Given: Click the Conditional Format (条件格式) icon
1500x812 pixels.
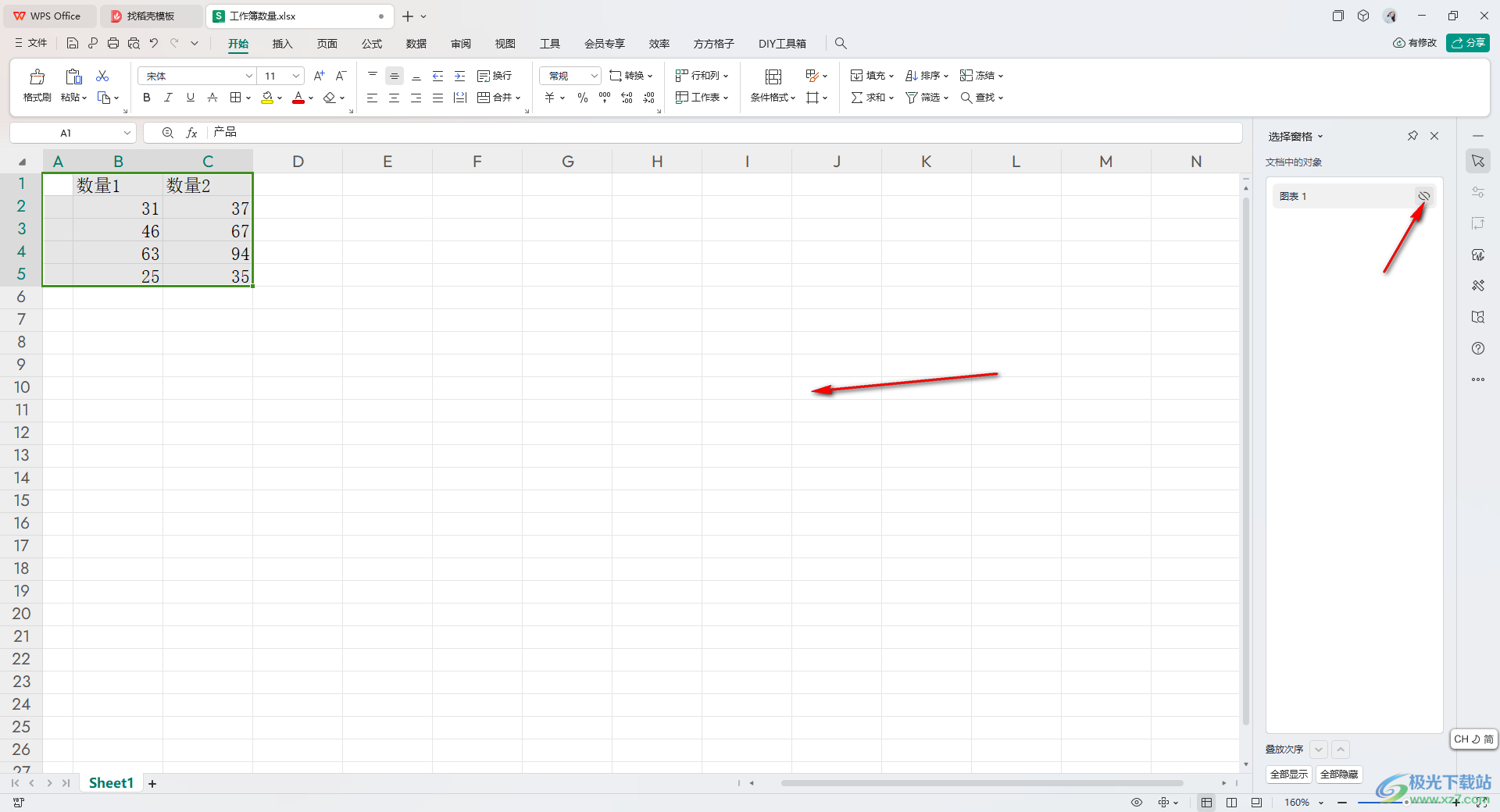Looking at the screenshot, I should point(773,77).
